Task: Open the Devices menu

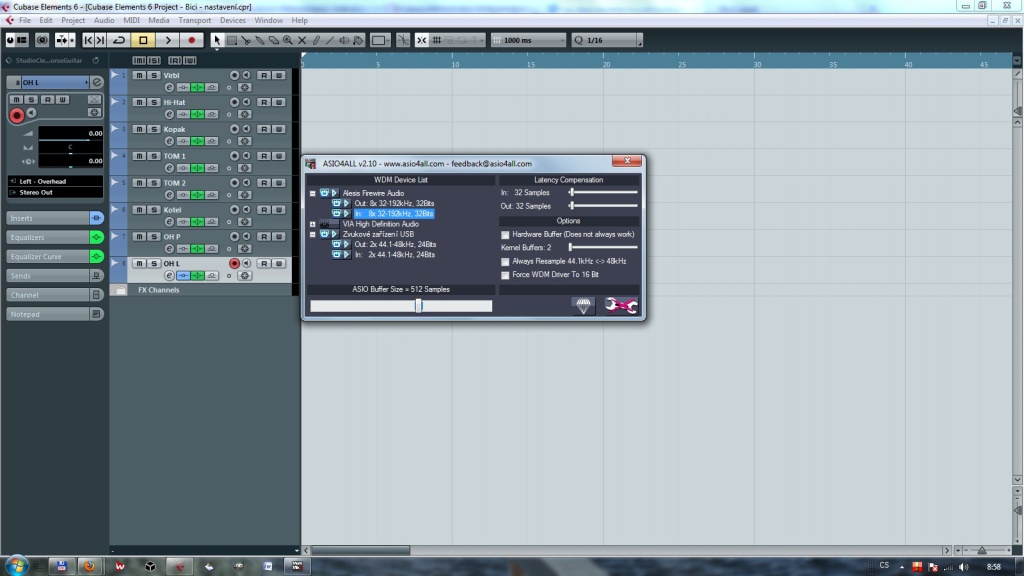Action: (232, 20)
